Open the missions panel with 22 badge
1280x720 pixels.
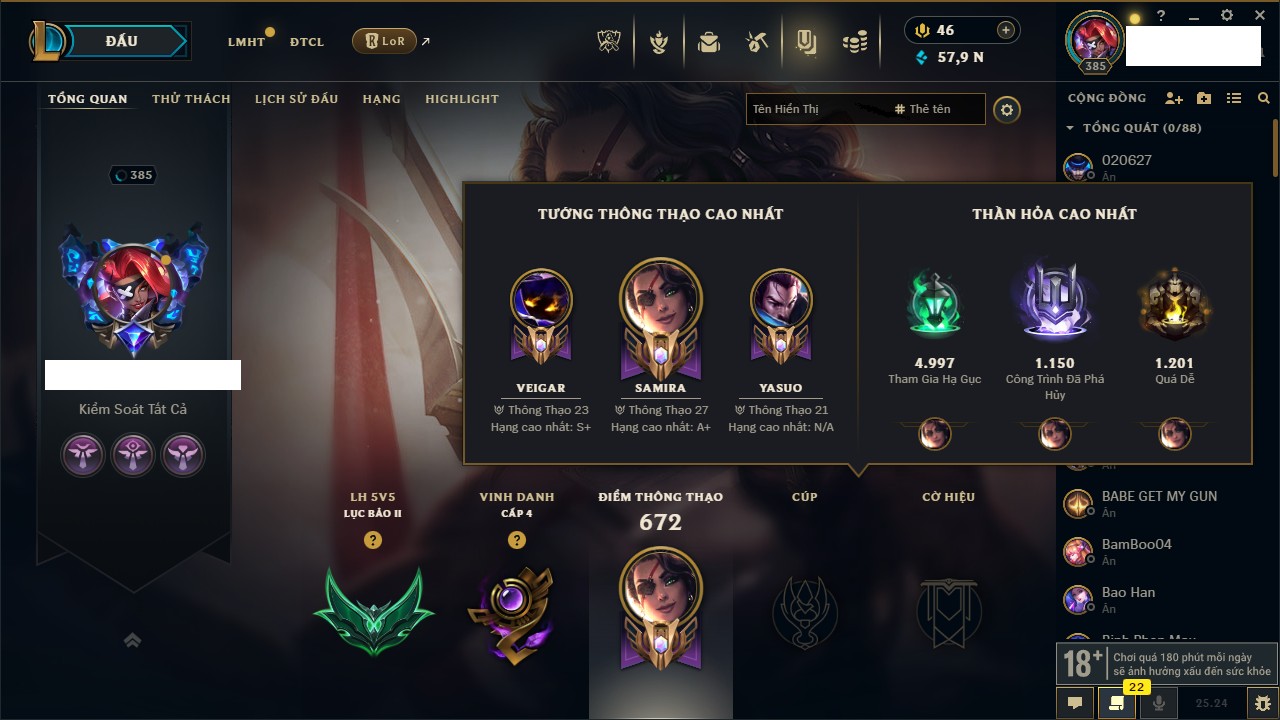coord(1117,703)
